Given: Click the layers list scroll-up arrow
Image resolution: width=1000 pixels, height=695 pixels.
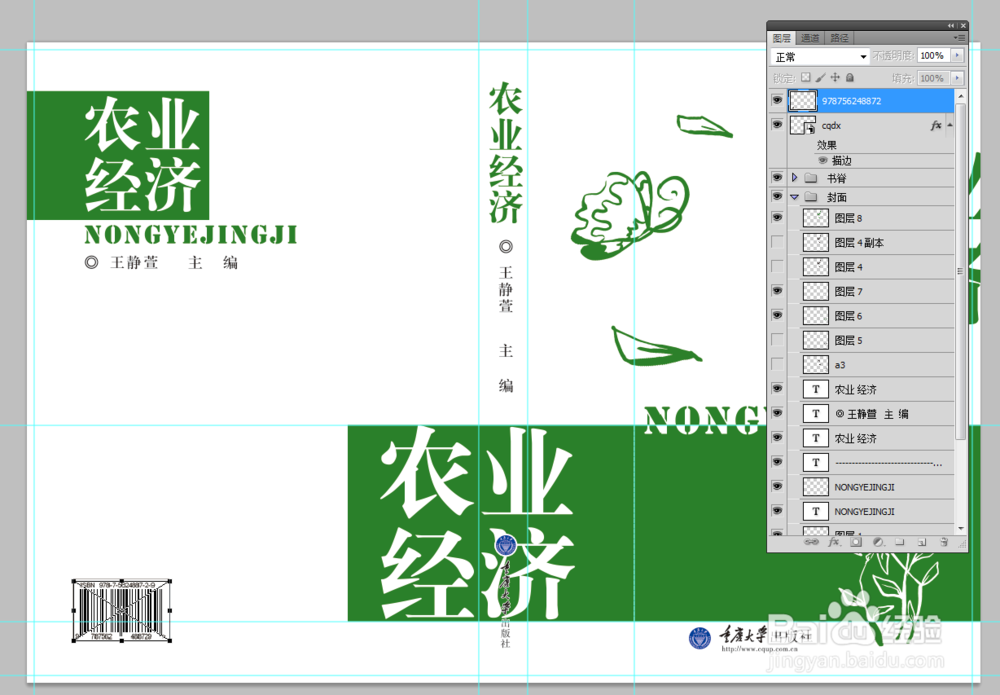Looking at the screenshot, I should (x=960, y=96).
